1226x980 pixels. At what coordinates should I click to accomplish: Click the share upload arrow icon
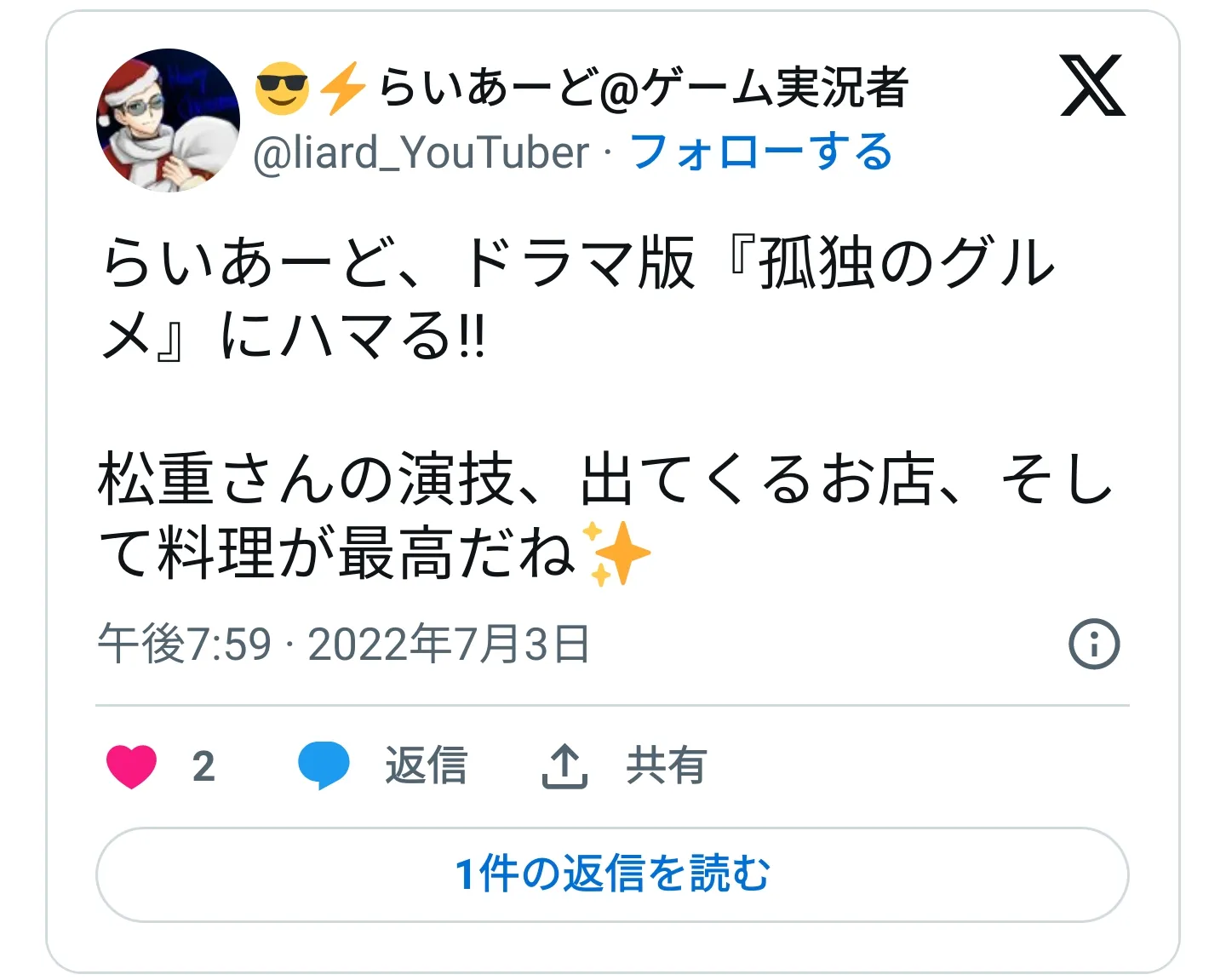[x=564, y=765]
